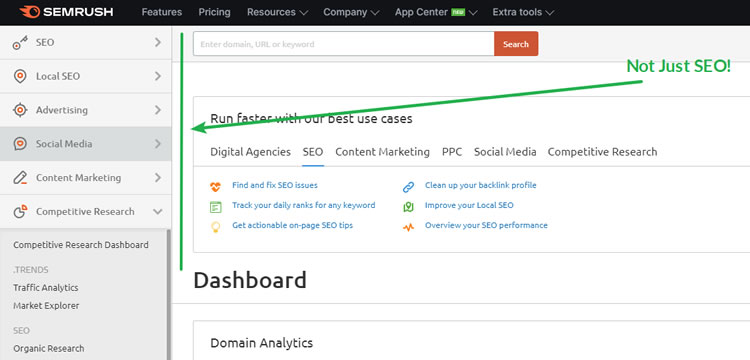750x360 pixels.
Task: Select the SEO label in sidebar
Action: (x=45, y=43)
